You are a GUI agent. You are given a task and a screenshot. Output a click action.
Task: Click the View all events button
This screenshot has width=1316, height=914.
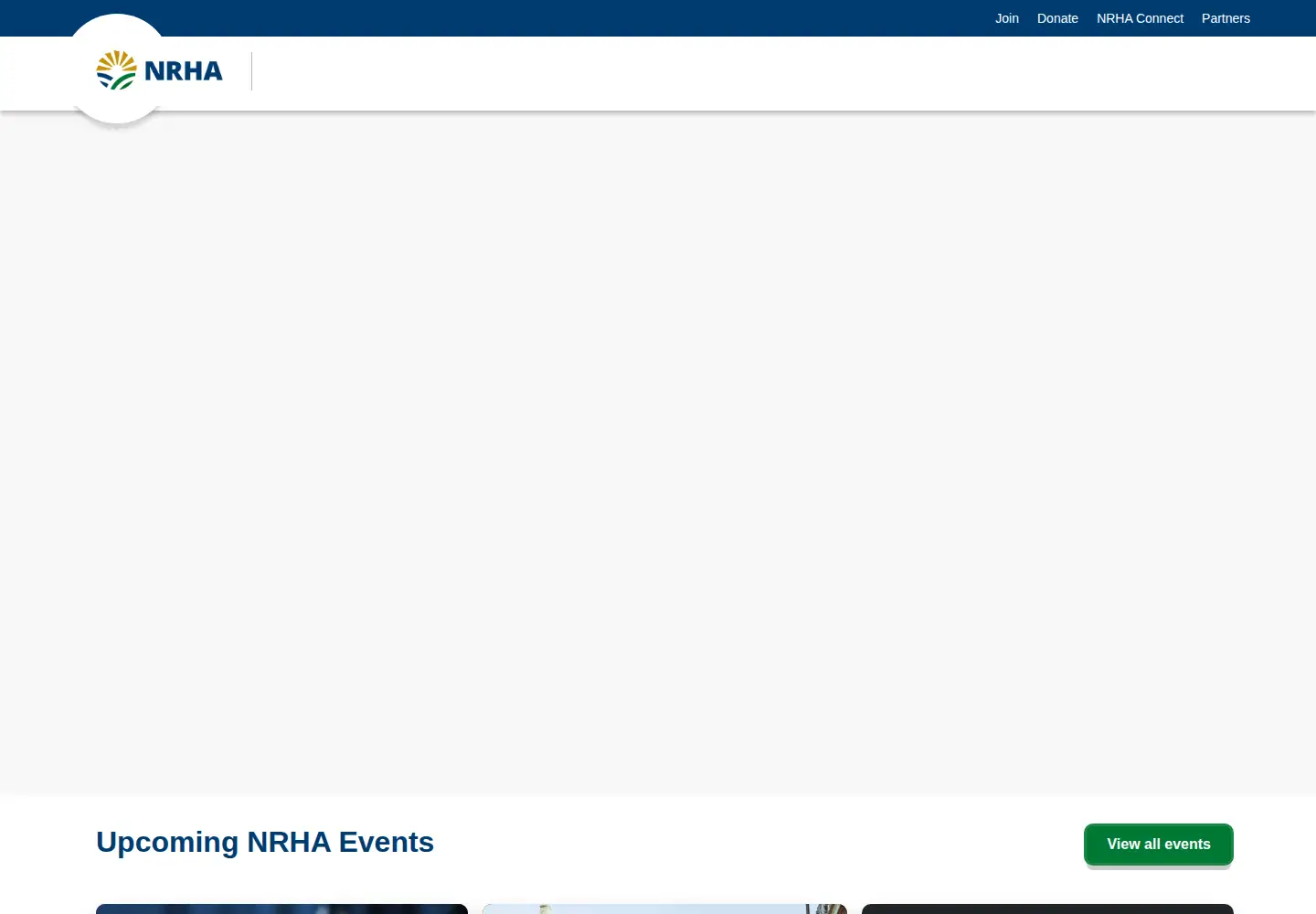(x=1159, y=844)
